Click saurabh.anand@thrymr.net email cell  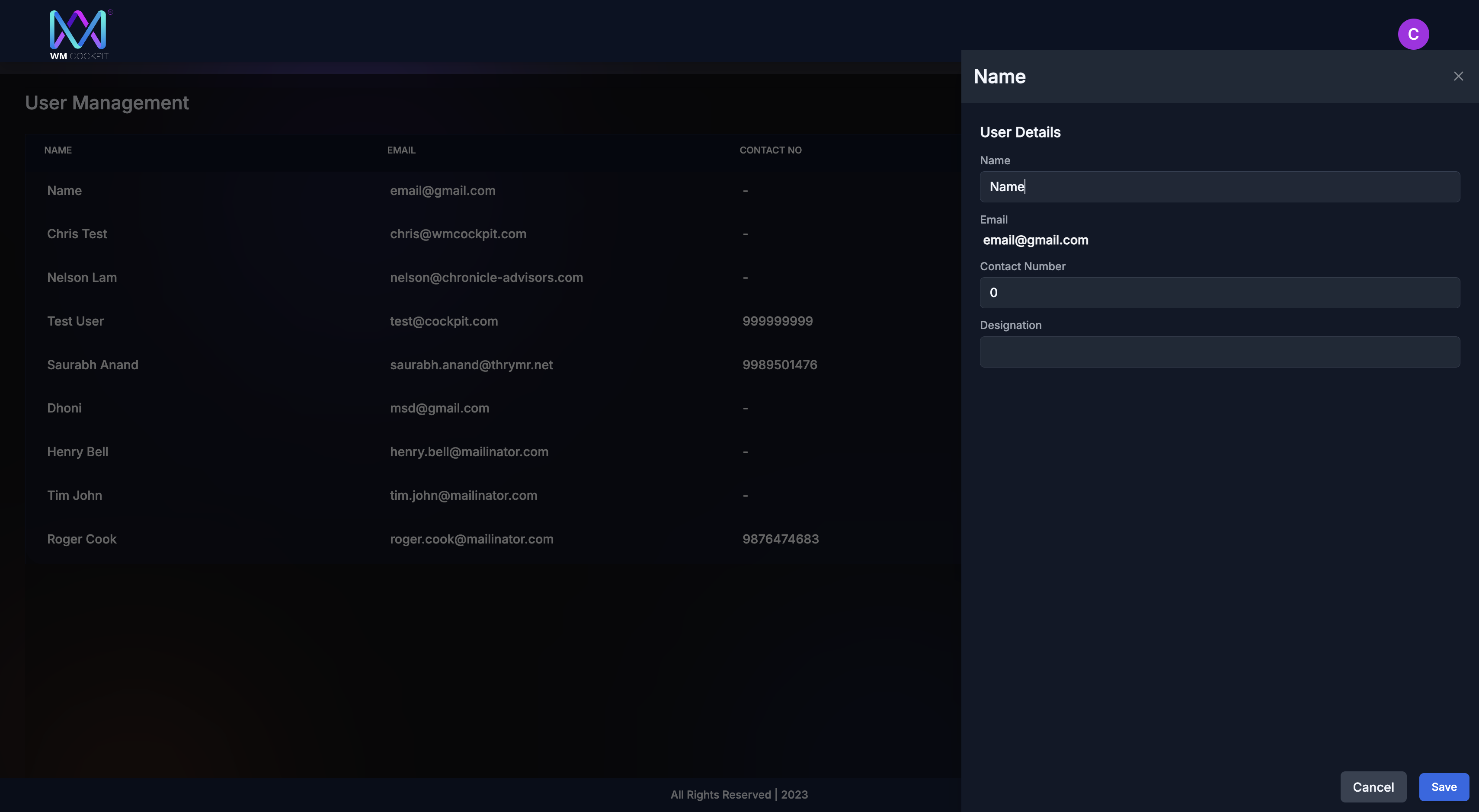471,364
